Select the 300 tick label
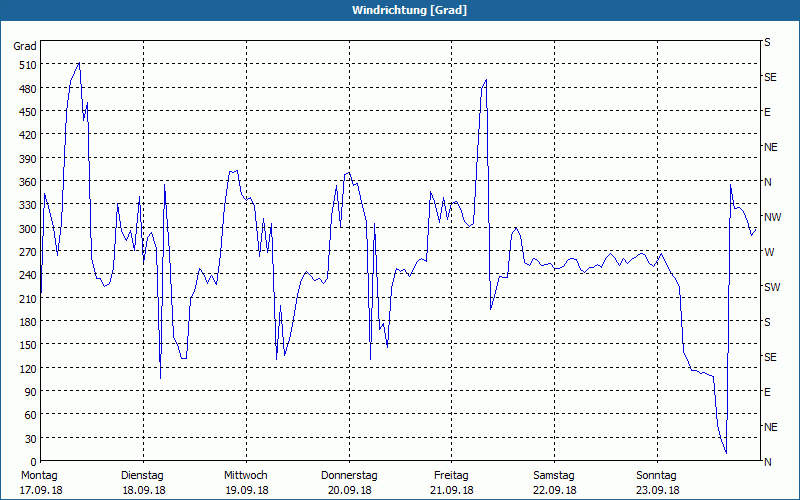 point(28,229)
